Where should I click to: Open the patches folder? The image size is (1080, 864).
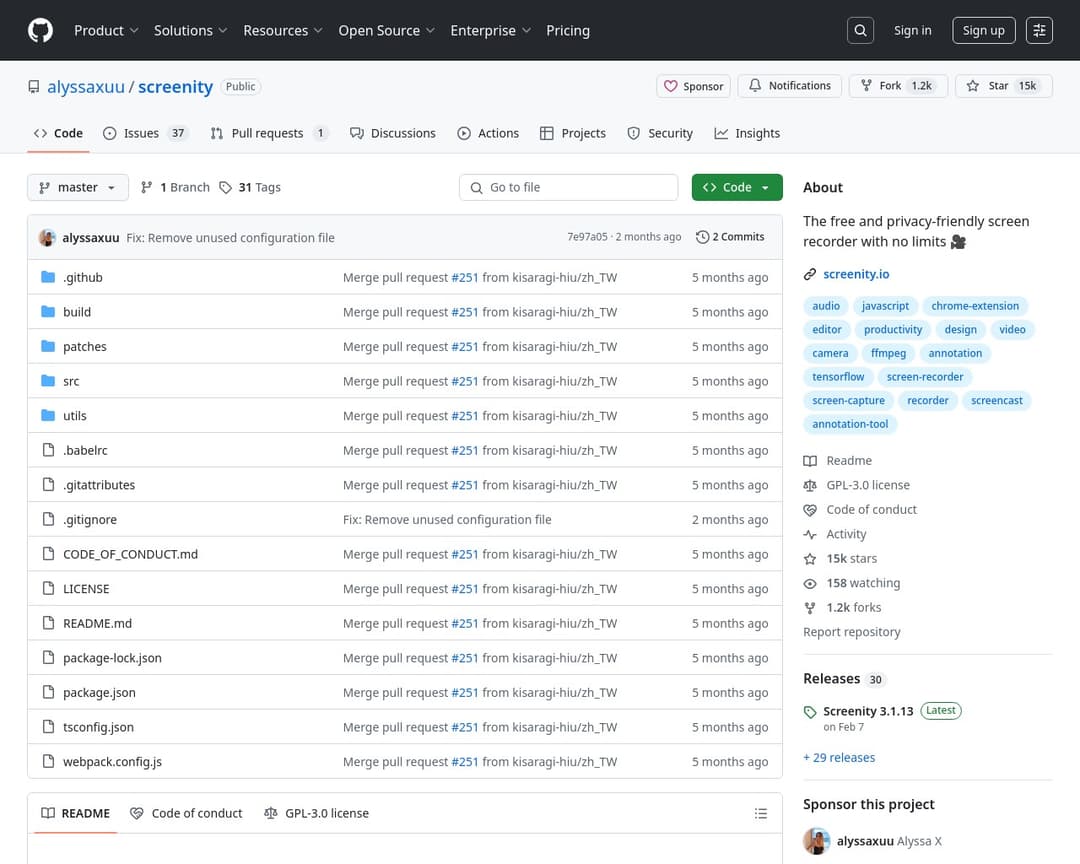pos(85,347)
